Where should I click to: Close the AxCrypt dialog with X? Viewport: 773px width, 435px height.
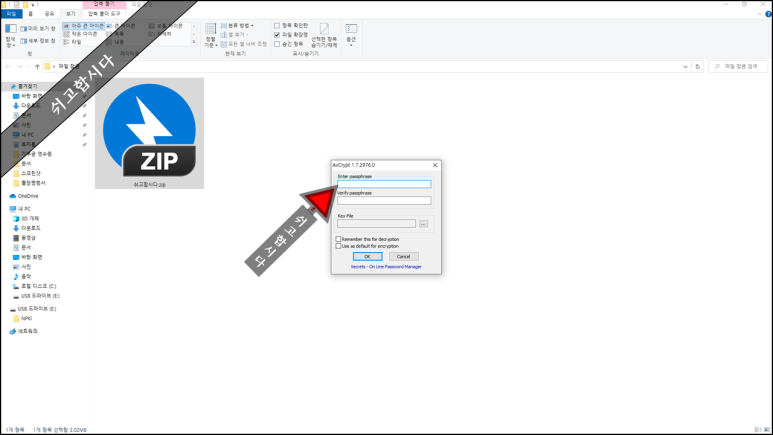435,165
